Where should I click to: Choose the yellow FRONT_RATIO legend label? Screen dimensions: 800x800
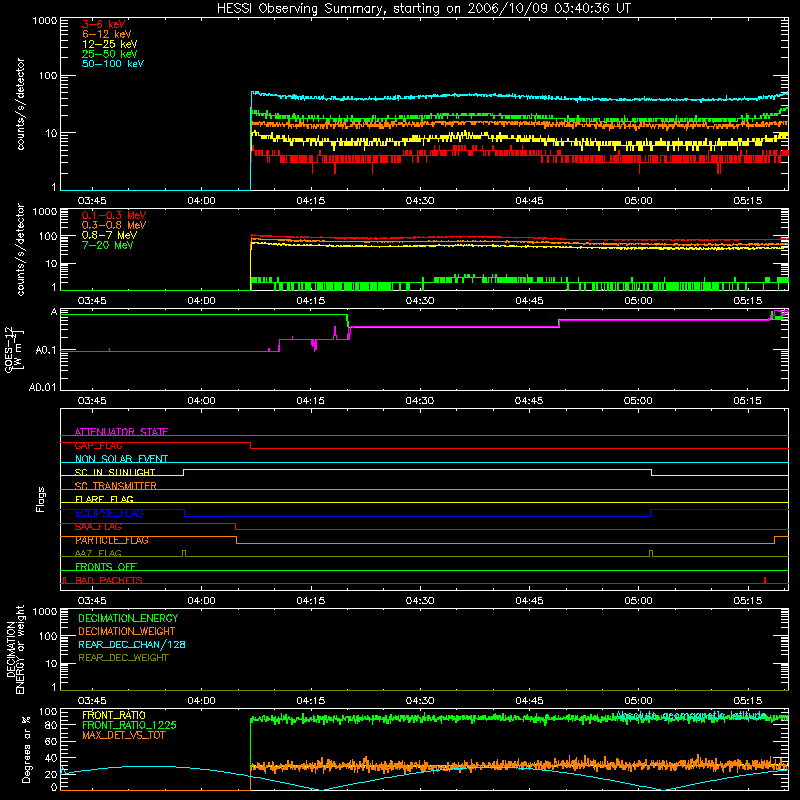(114, 715)
